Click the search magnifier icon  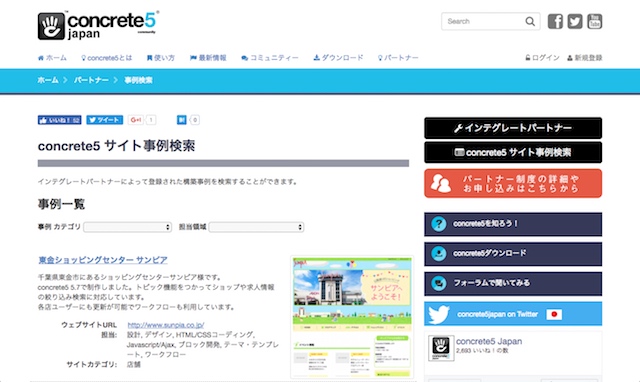point(530,21)
